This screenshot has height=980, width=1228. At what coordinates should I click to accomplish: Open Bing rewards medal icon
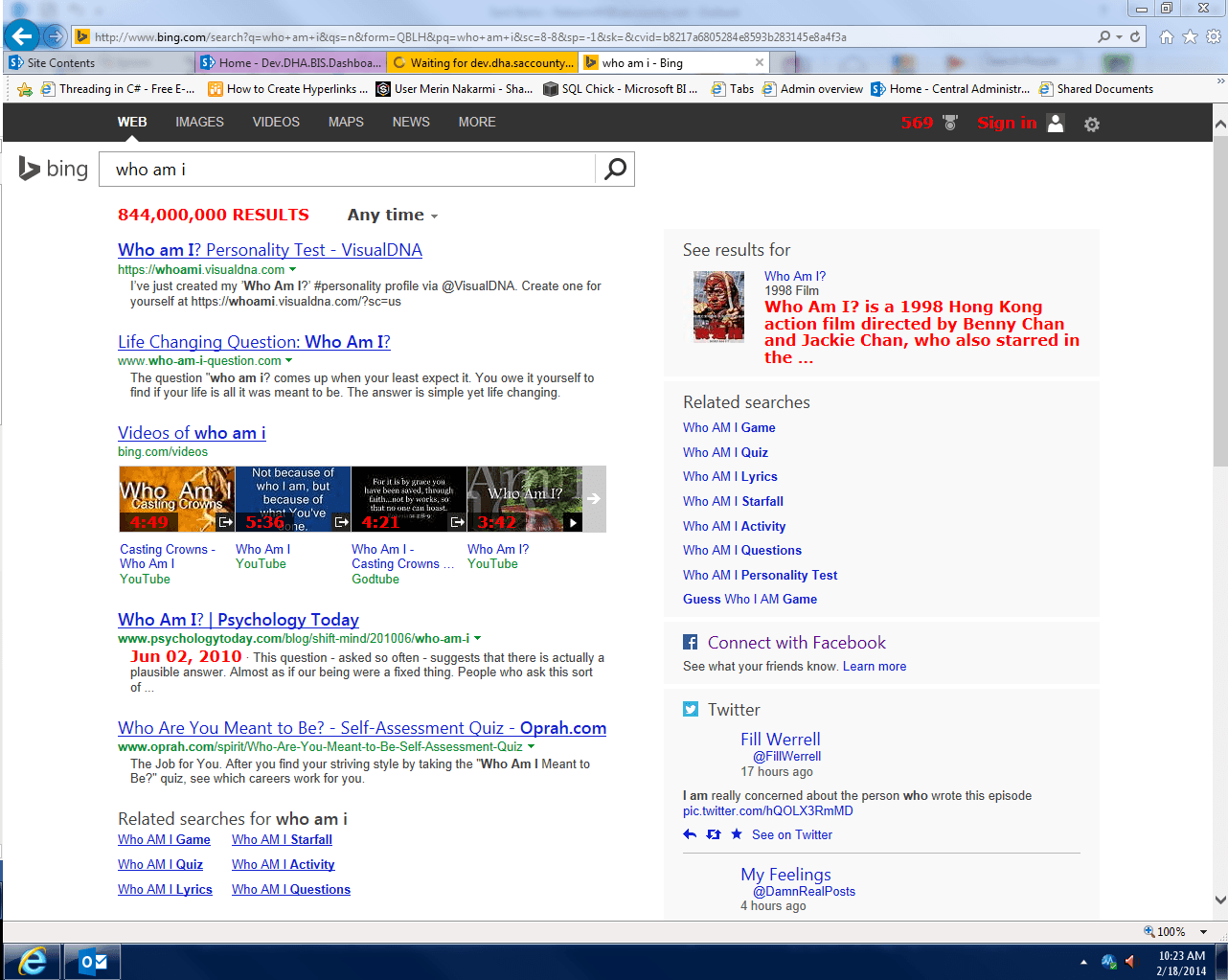(x=950, y=123)
